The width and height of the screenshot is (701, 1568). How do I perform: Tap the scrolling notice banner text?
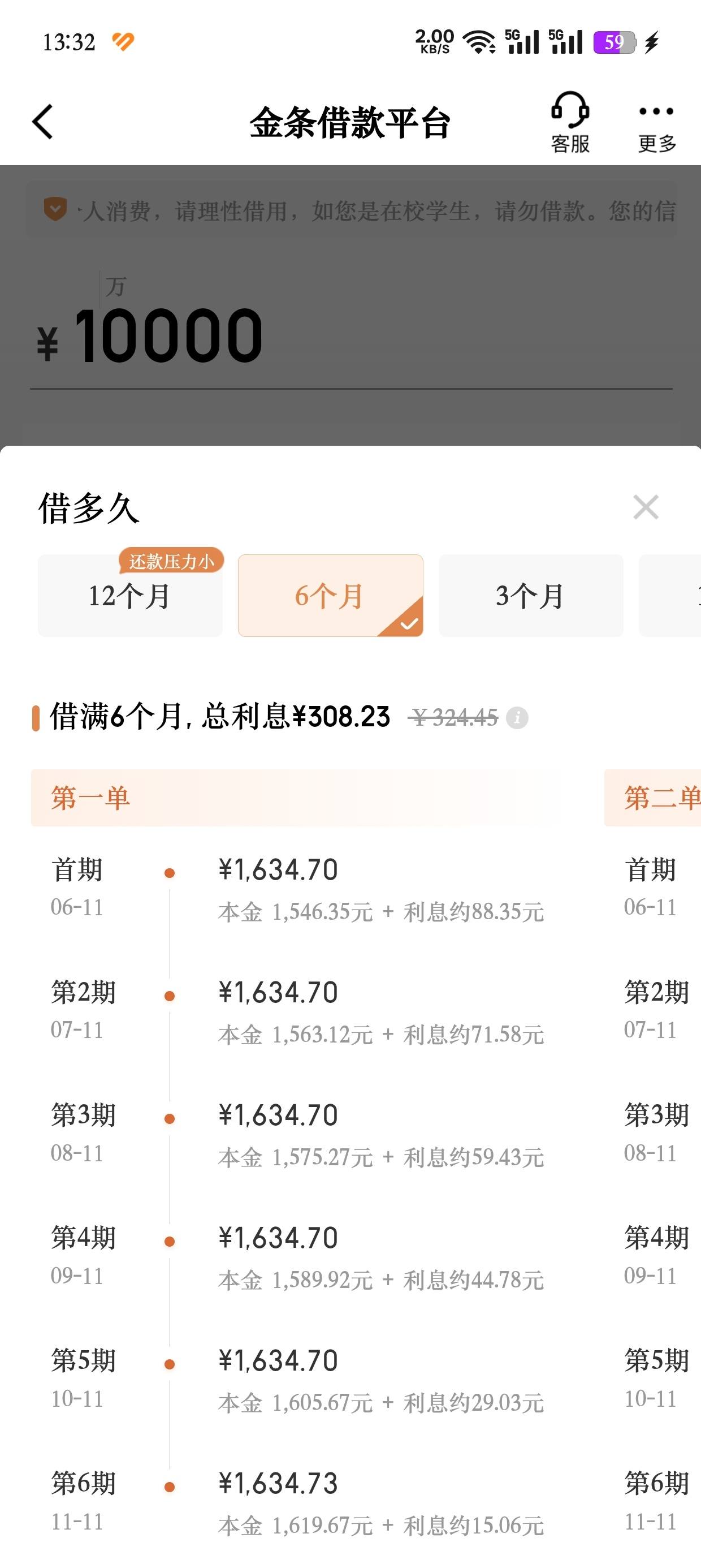(x=377, y=210)
